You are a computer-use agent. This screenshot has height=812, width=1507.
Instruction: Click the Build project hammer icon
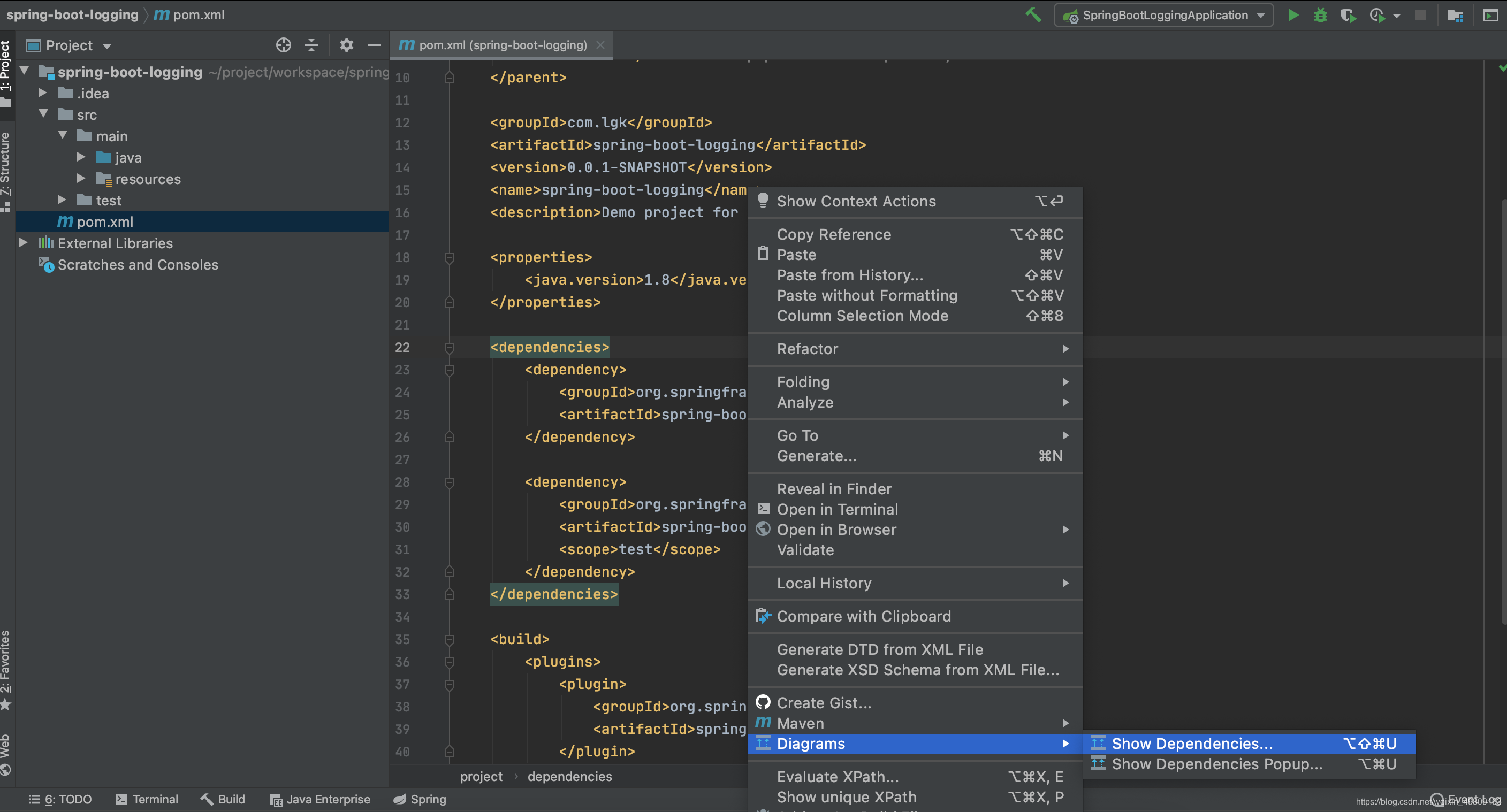tap(1033, 14)
